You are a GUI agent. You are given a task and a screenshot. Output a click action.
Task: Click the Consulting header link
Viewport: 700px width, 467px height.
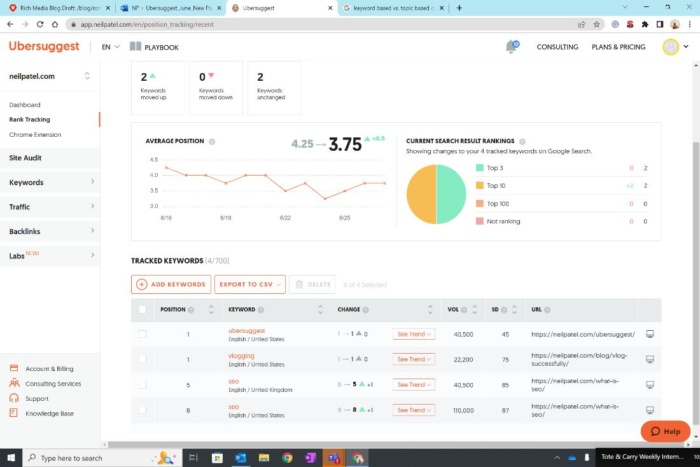[x=557, y=47]
